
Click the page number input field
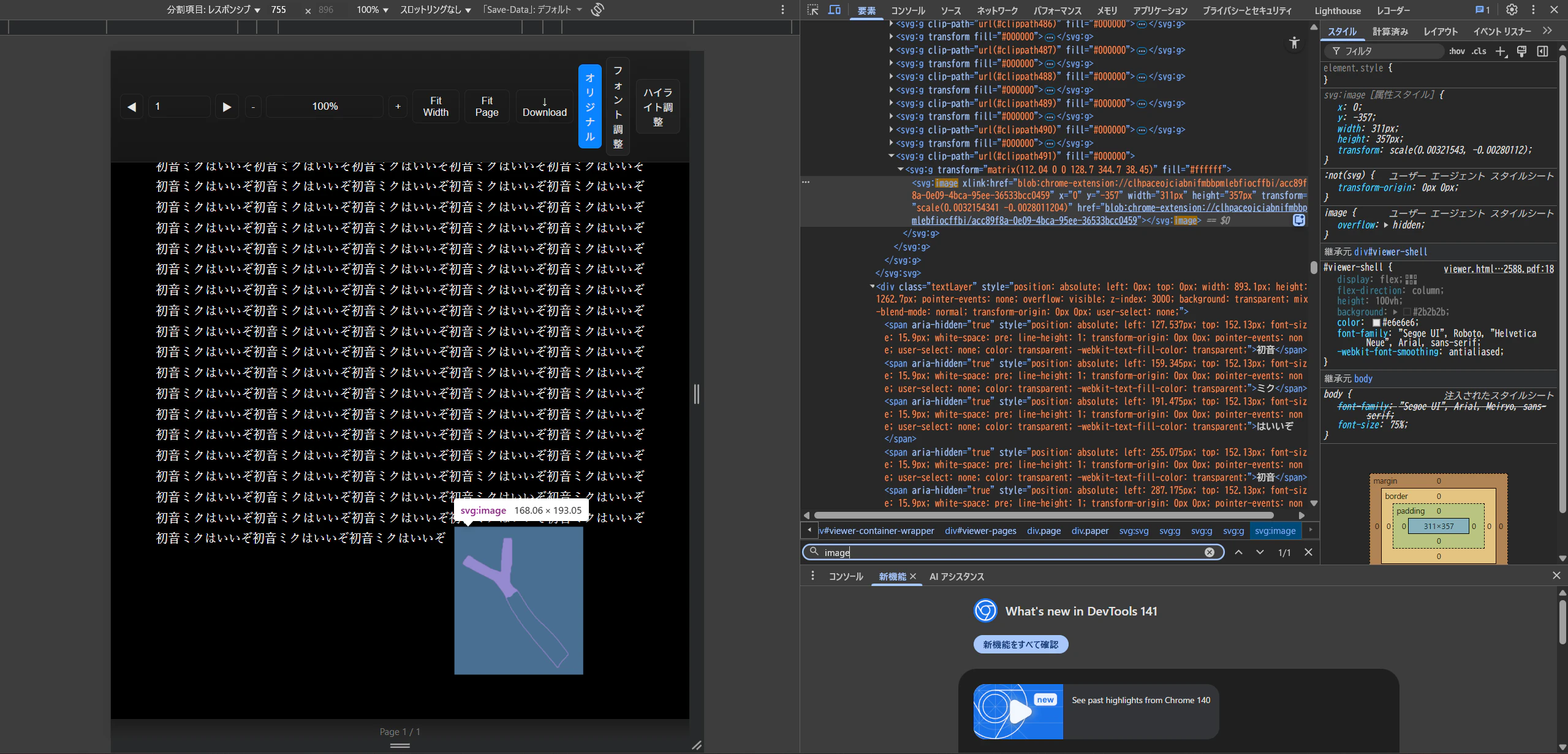180,107
